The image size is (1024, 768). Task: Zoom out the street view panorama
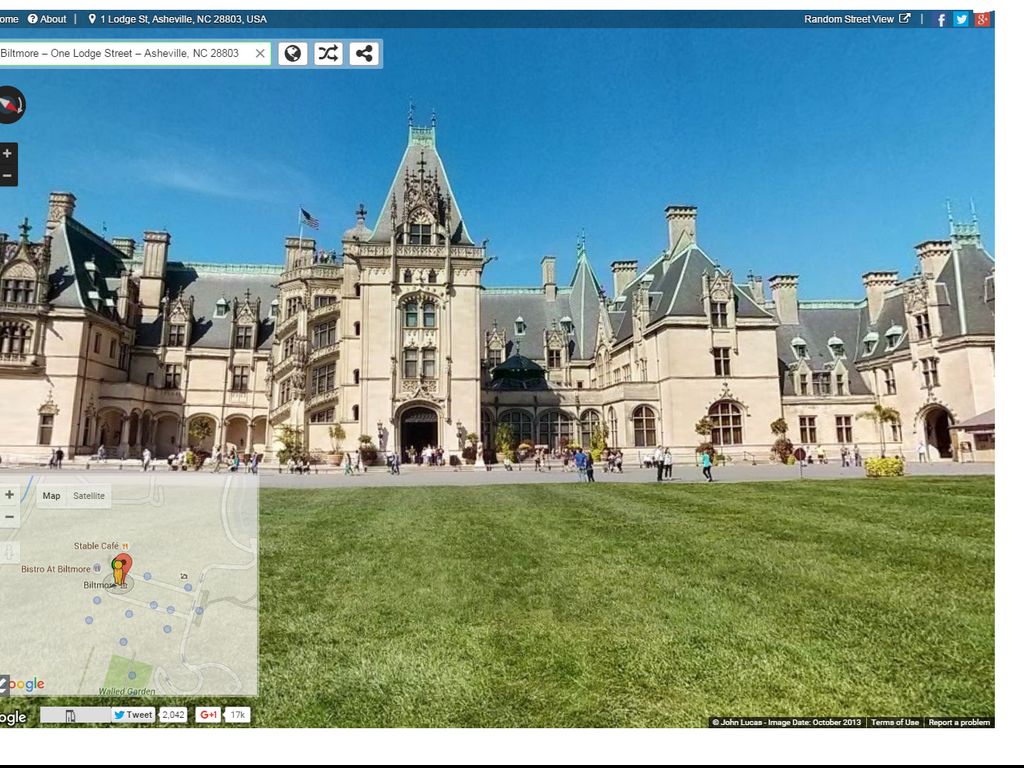pos(7,176)
